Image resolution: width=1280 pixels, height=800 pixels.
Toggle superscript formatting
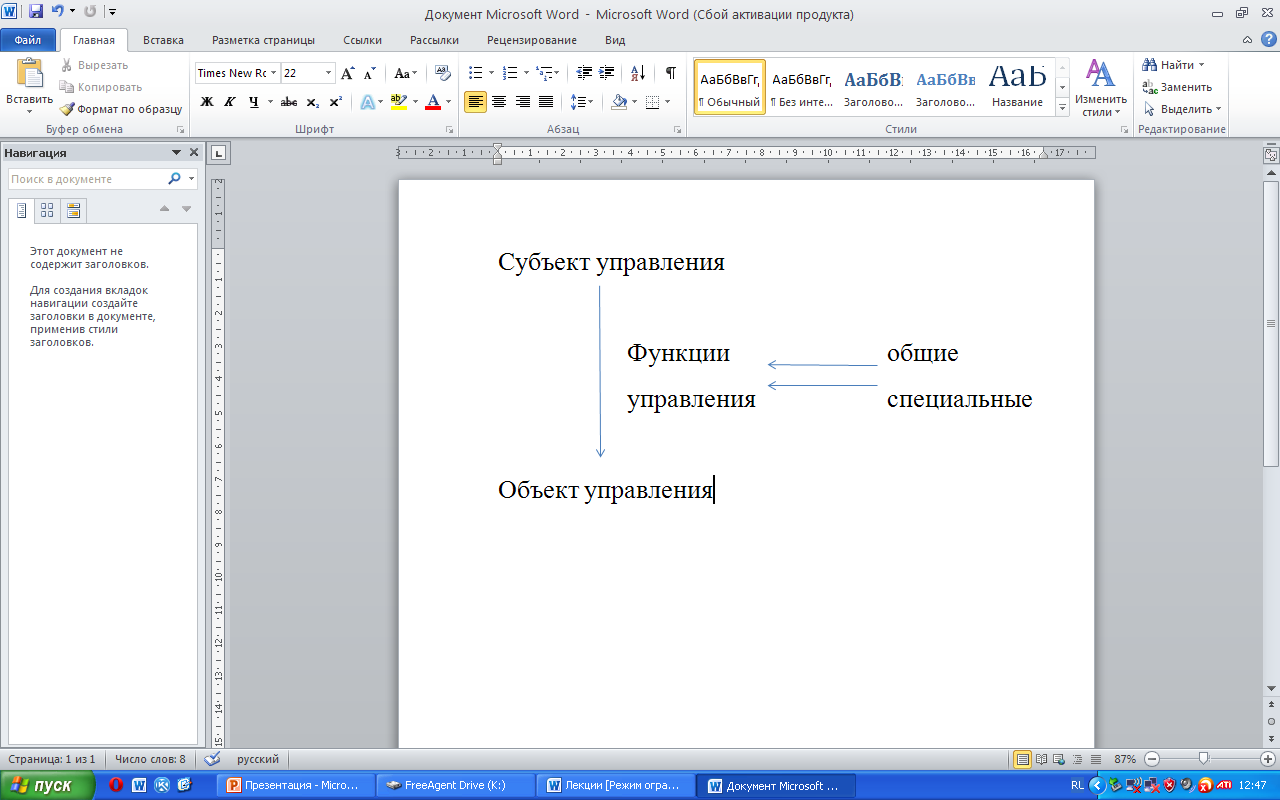point(336,102)
